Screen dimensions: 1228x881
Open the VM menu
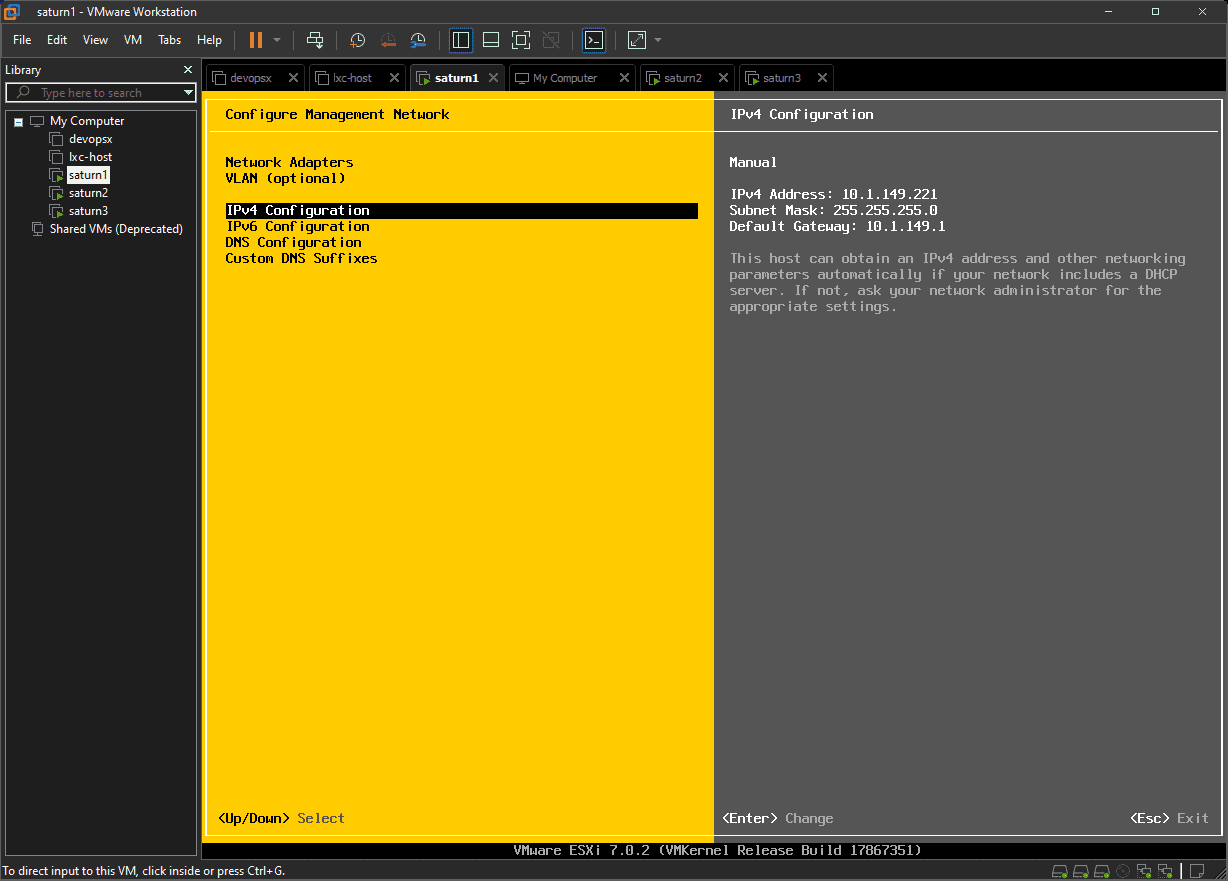133,40
